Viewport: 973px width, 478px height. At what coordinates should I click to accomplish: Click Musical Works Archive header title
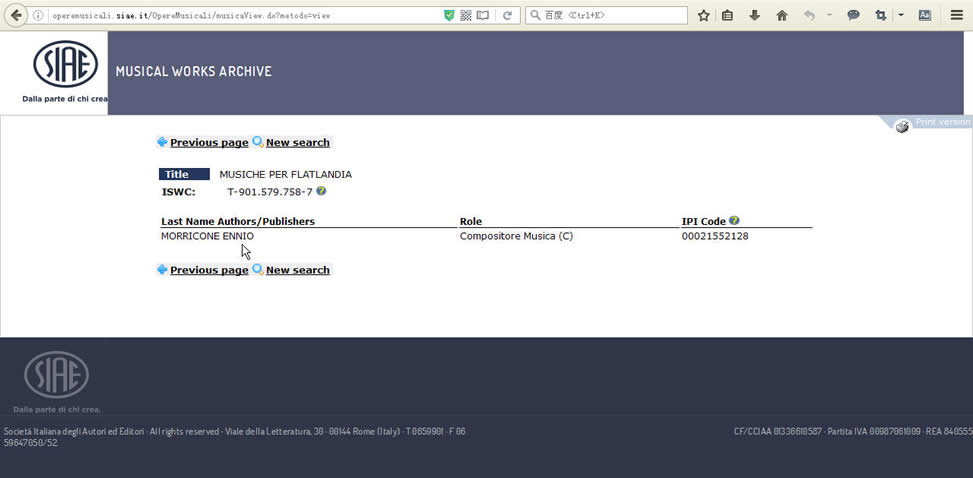point(194,71)
